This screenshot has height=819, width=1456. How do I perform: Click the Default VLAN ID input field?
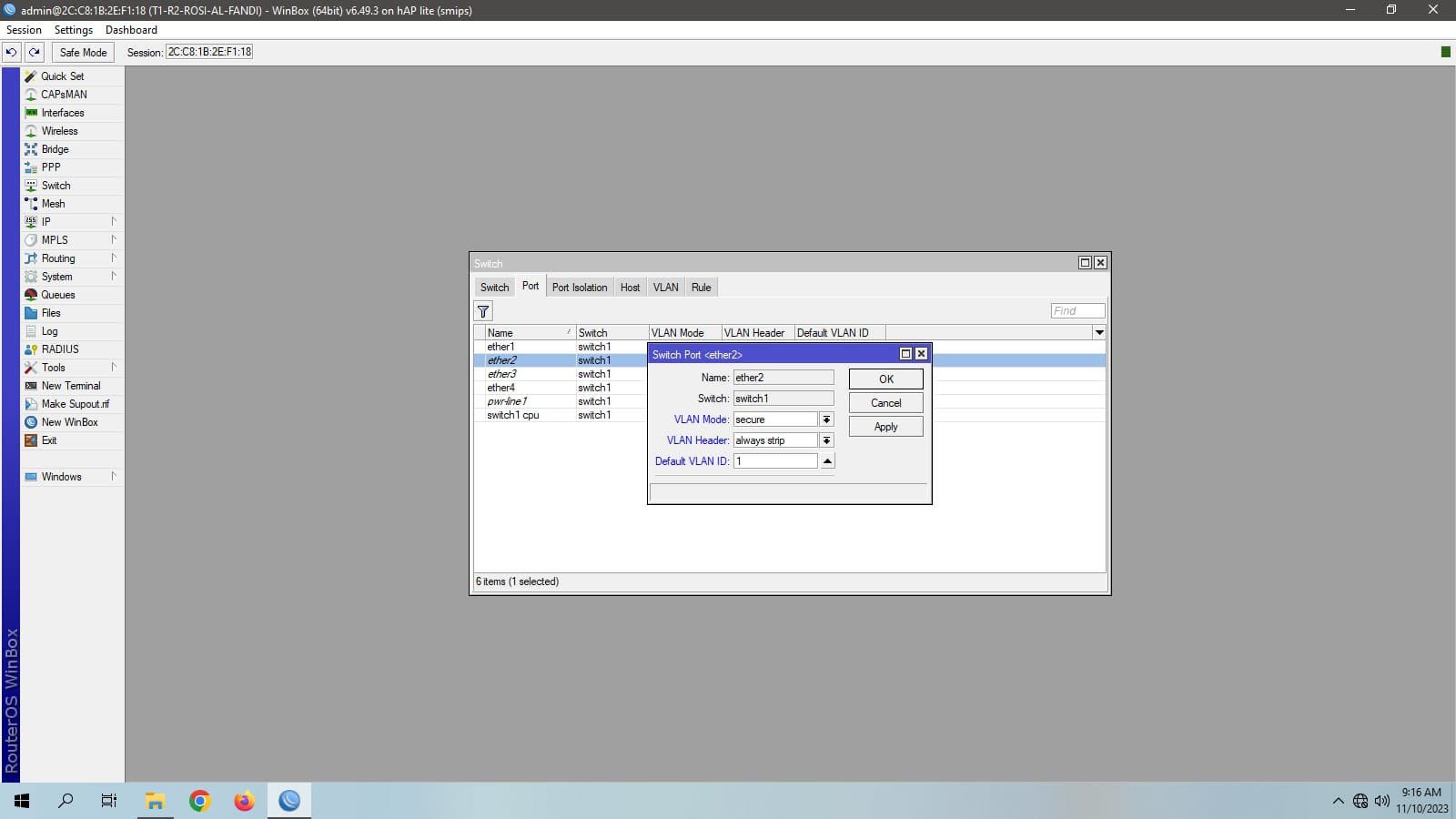point(775,461)
